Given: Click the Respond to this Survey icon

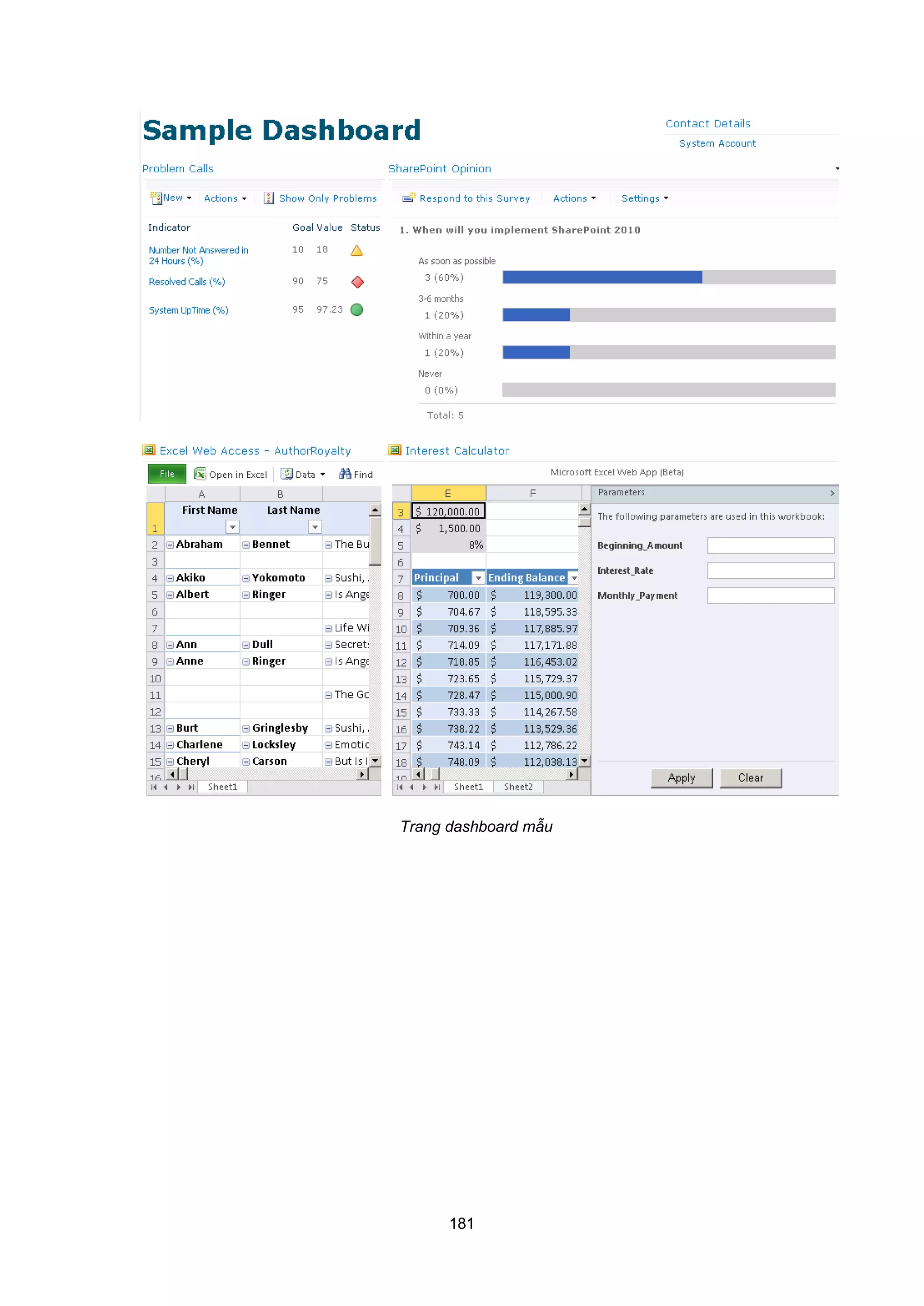Looking at the screenshot, I should tap(408, 198).
